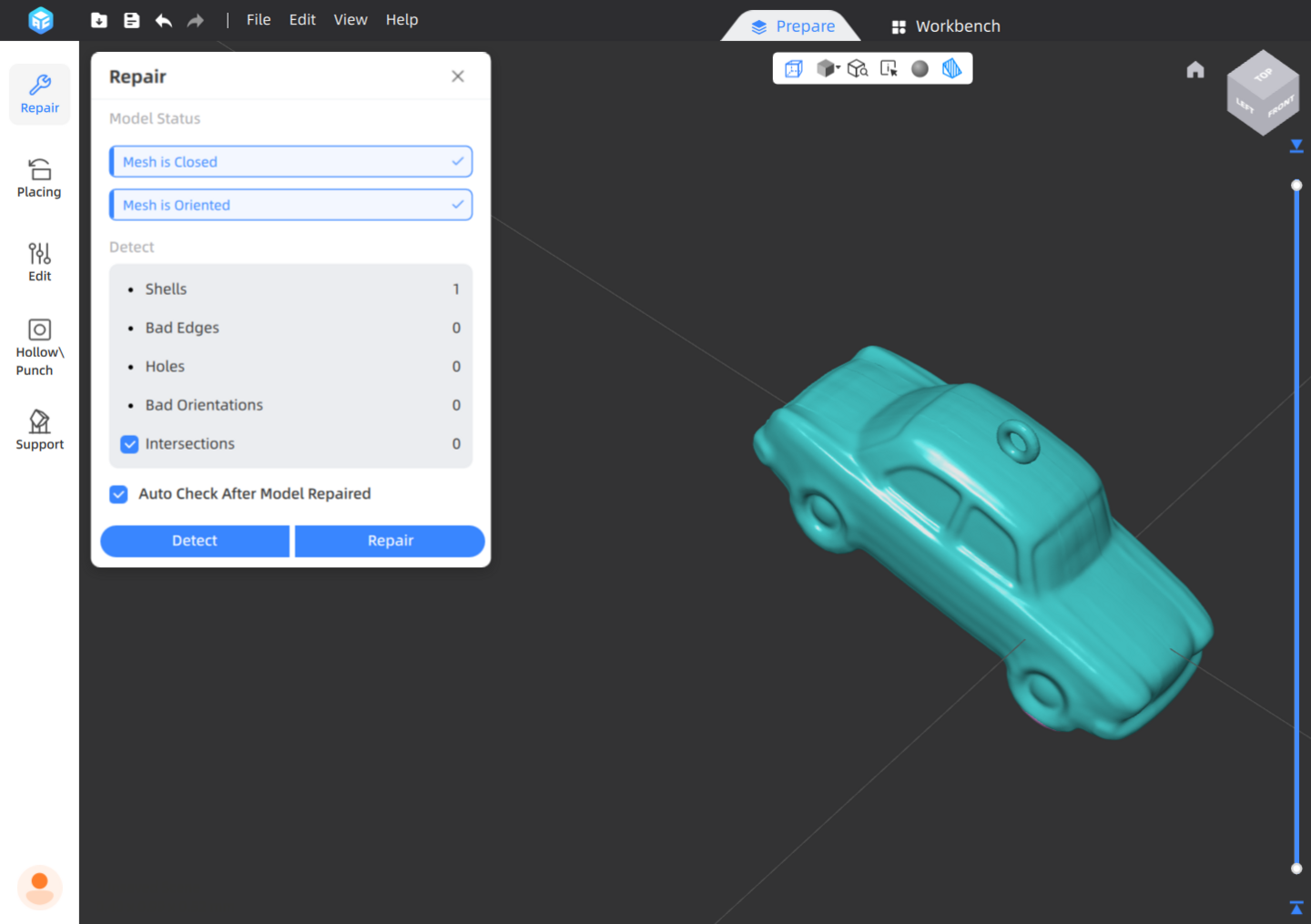Expand the solid cube view dropdown
The image size is (1311, 924).
(828, 68)
